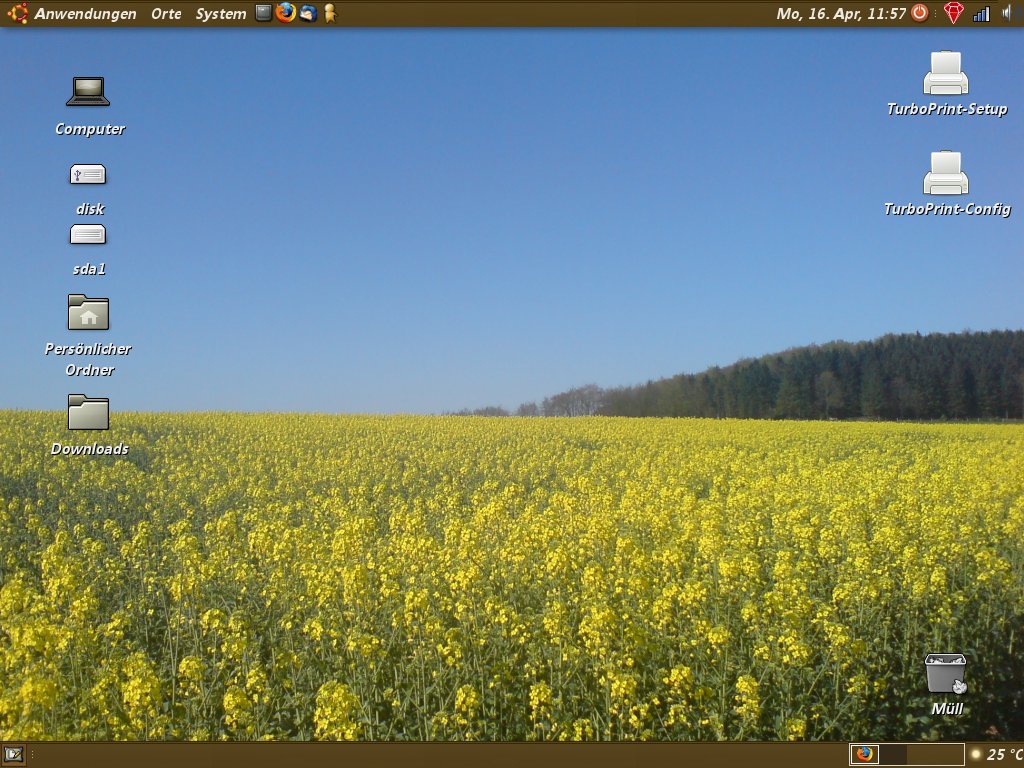The width and height of the screenshot is (1024, 768).
Task: Launch the terminal from the top panel
Action: click(263, 12)
